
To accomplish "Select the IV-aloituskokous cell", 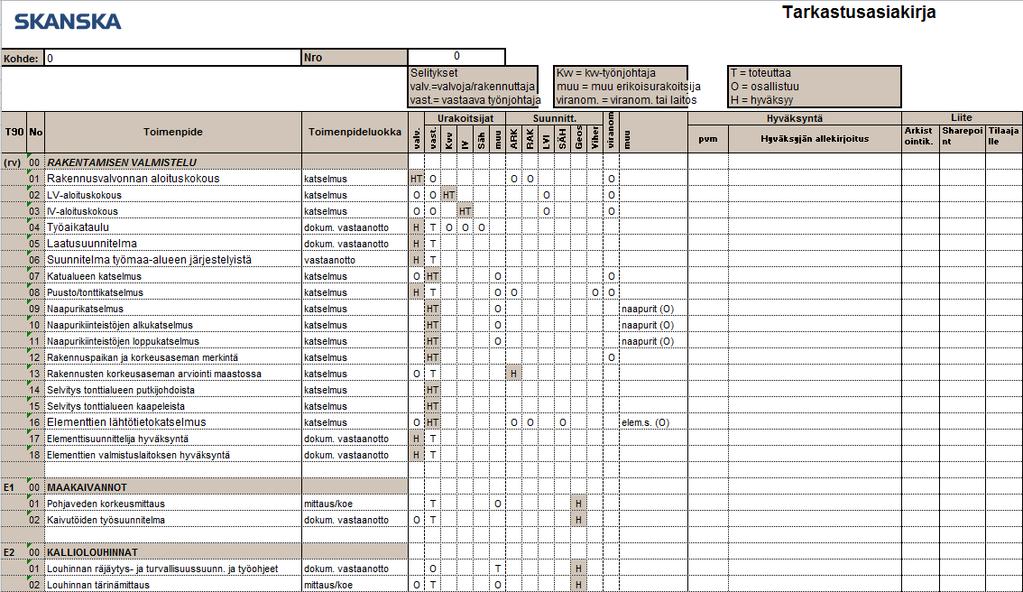I will click(x=173, y=211).
